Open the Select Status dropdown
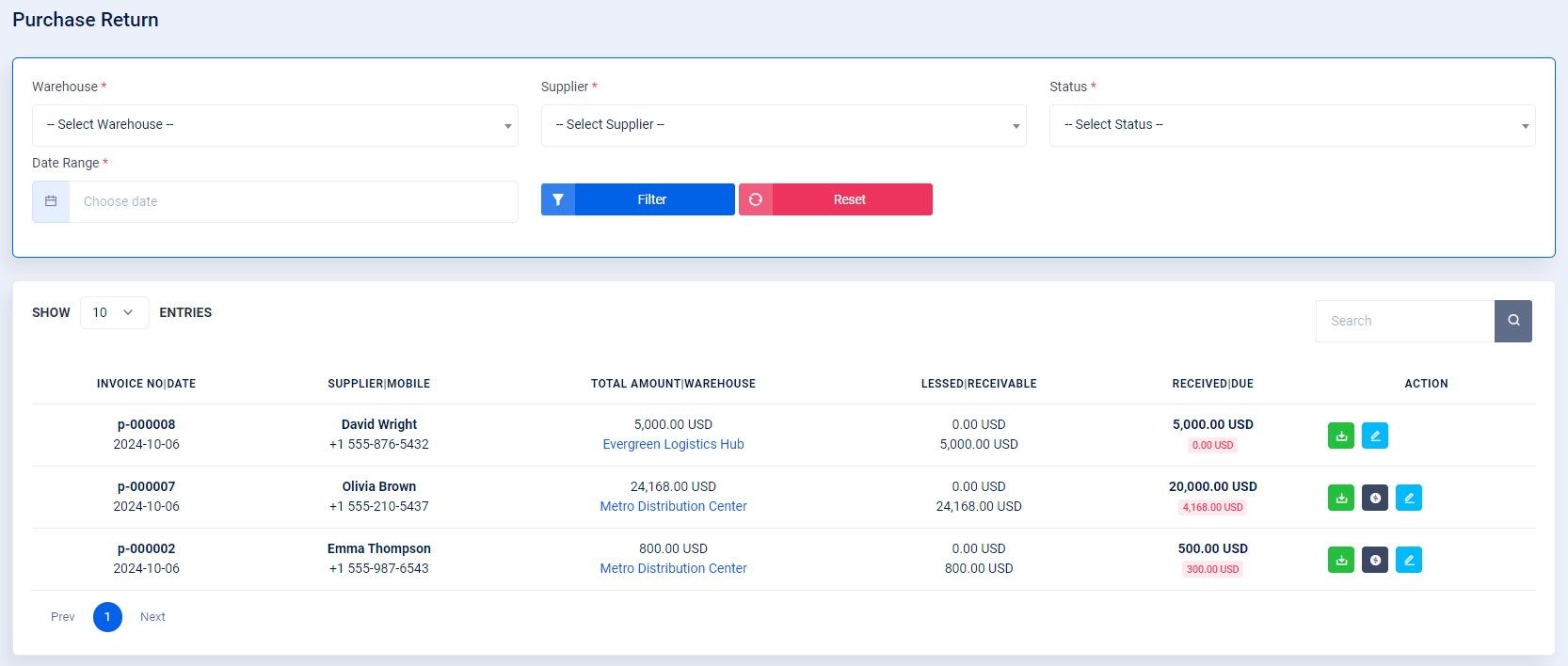The width and height of the screenshot is (1568, 666). pyautogui.click(x=1291, y=125)
